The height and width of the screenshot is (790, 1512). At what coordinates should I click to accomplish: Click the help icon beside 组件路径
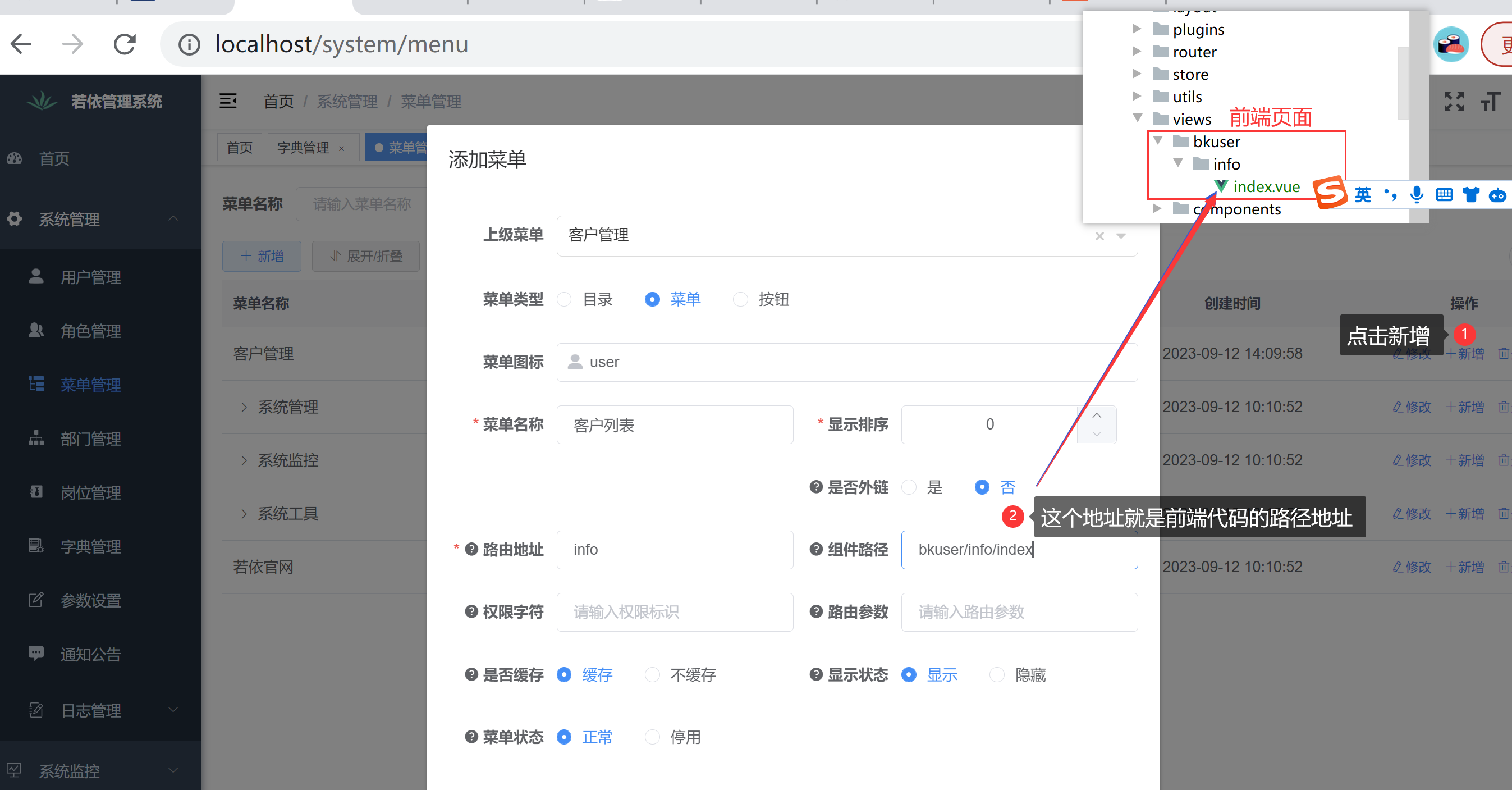click(816, 549)
